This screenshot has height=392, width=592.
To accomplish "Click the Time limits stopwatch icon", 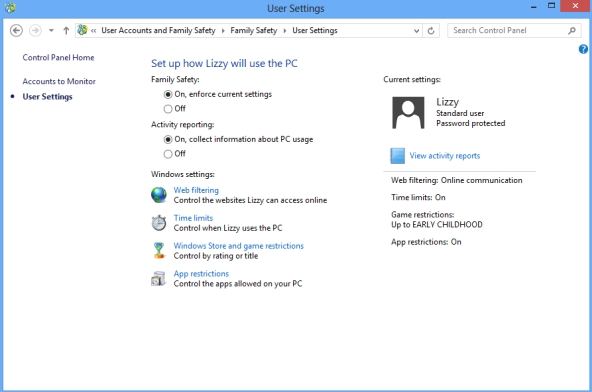I will [159, 223].
